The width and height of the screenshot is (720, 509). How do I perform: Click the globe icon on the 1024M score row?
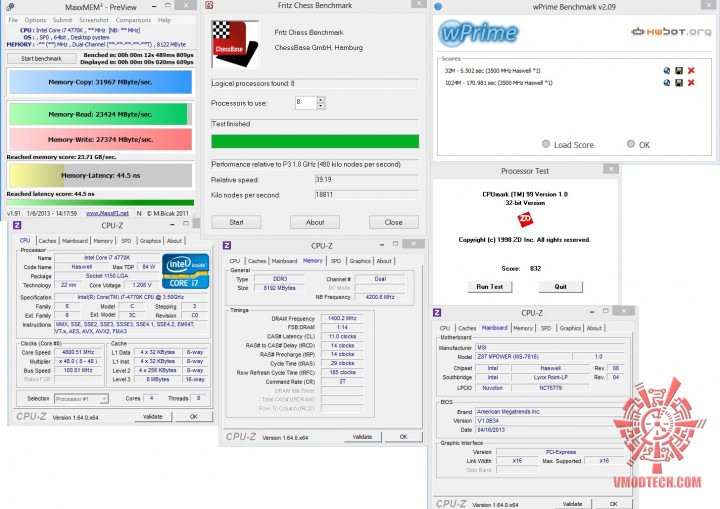(x=667, y=83)
